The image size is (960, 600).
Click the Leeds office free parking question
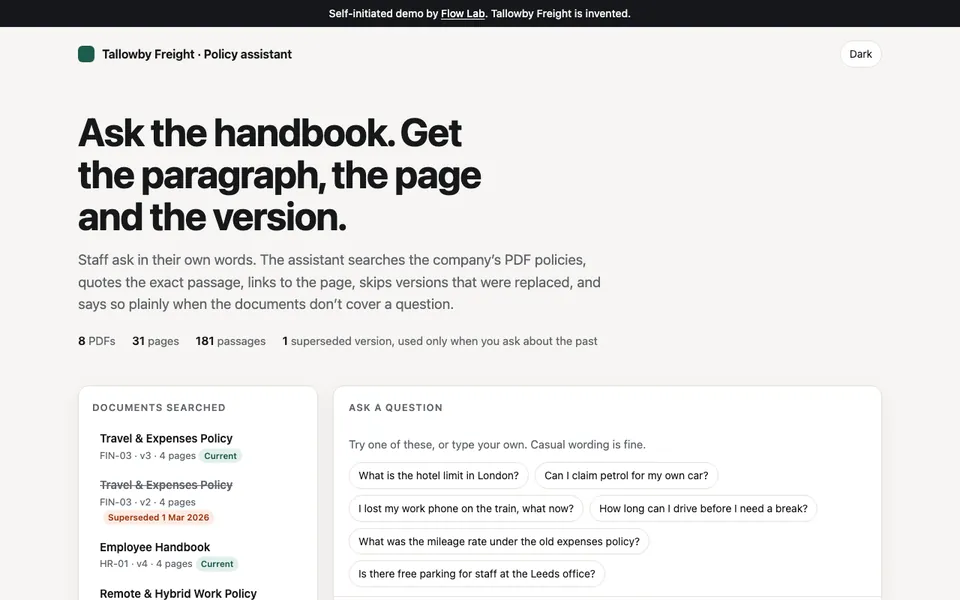pyautogui.click(x=476, y=574)
